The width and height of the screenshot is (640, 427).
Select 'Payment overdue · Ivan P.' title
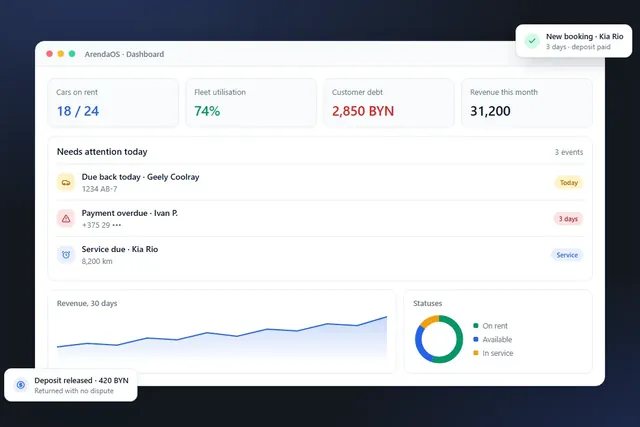point(129,213)
